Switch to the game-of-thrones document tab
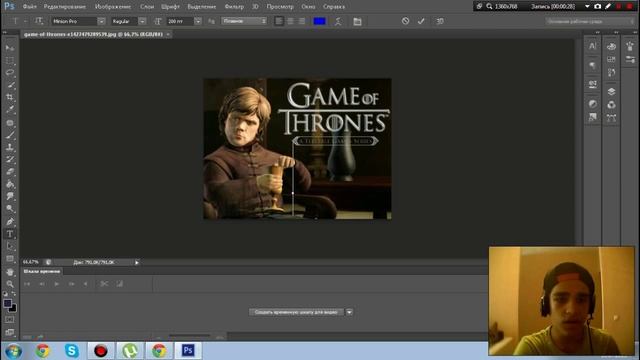This screenshot has height=360, width=640. pos(93,34)
